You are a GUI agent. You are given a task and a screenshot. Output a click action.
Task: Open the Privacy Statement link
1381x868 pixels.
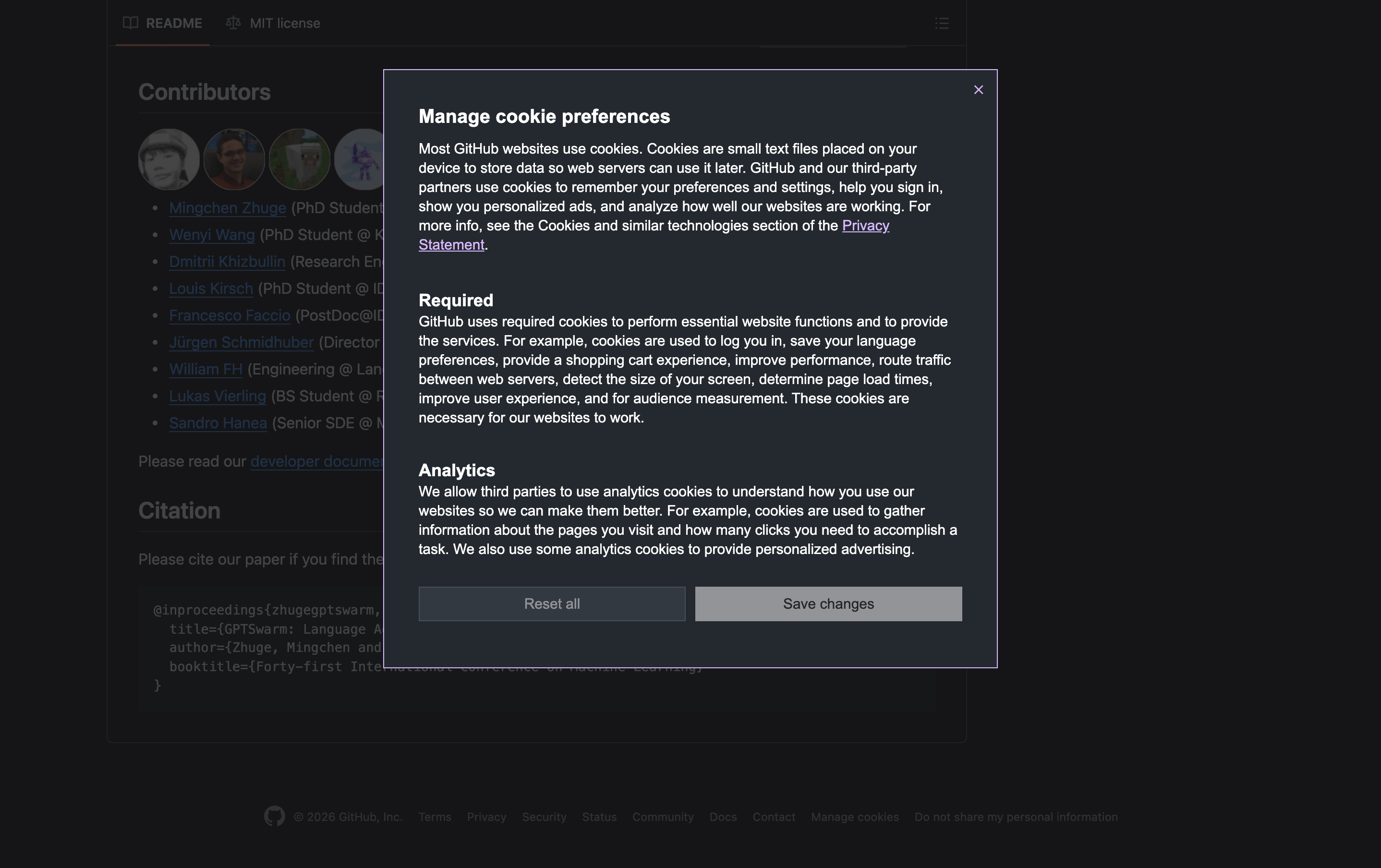pyautogui.click(x=865, y=226)
